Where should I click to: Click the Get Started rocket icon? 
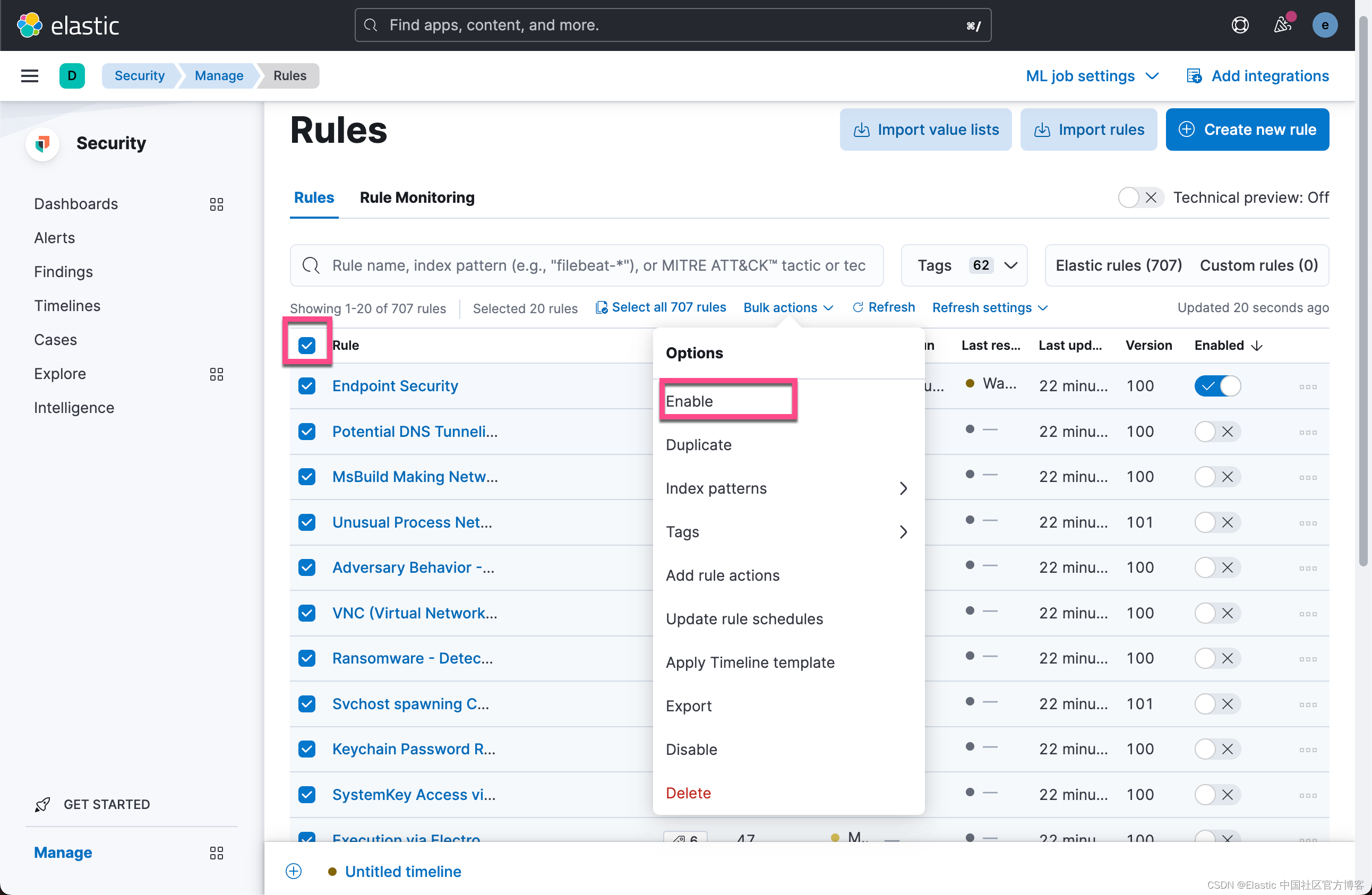42,805
